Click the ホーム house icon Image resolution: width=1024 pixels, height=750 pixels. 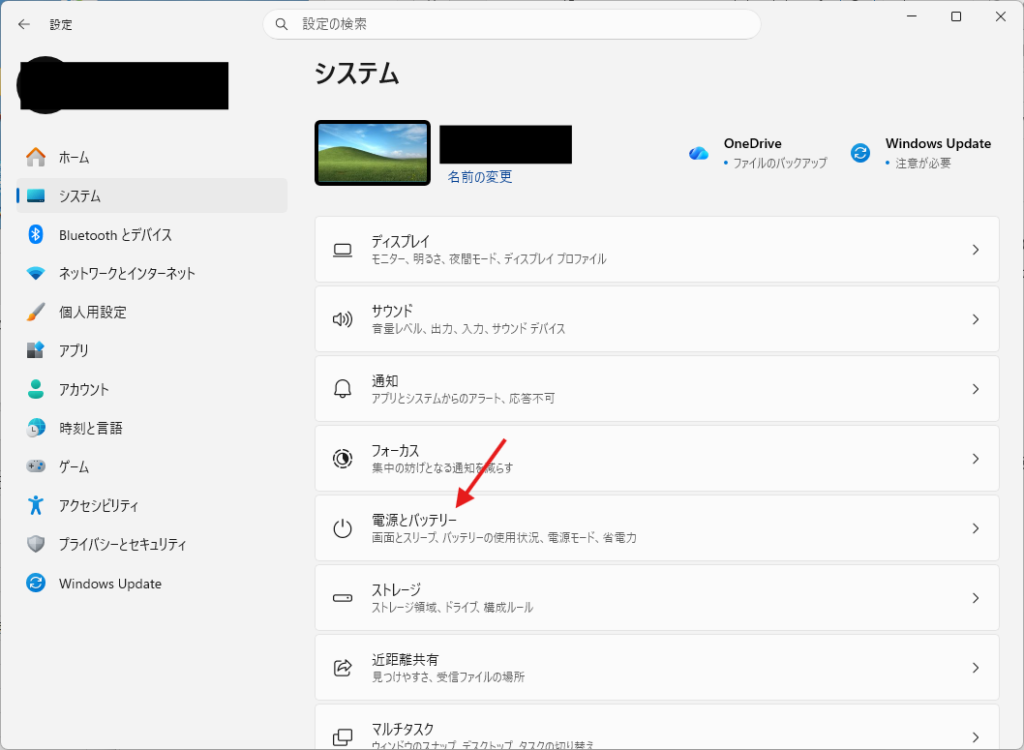pyautogui.click(x=36, y=157)
